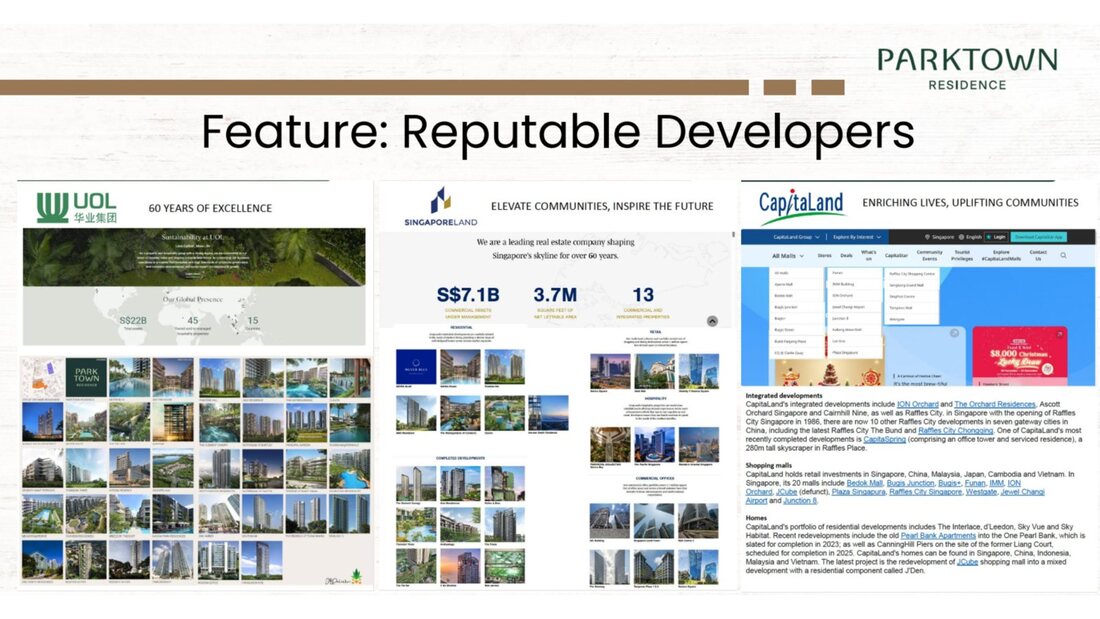Click the Singapore Land page scrollbar

(734, 234)
